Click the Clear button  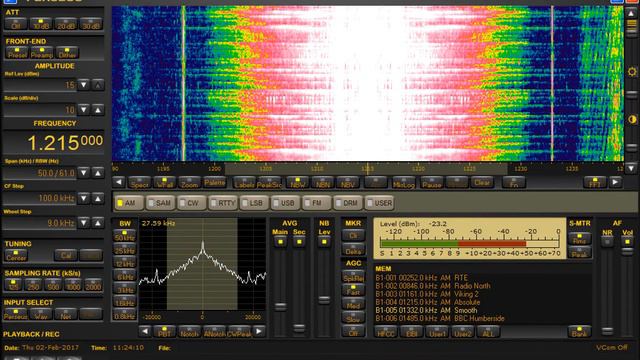point(482,182)
